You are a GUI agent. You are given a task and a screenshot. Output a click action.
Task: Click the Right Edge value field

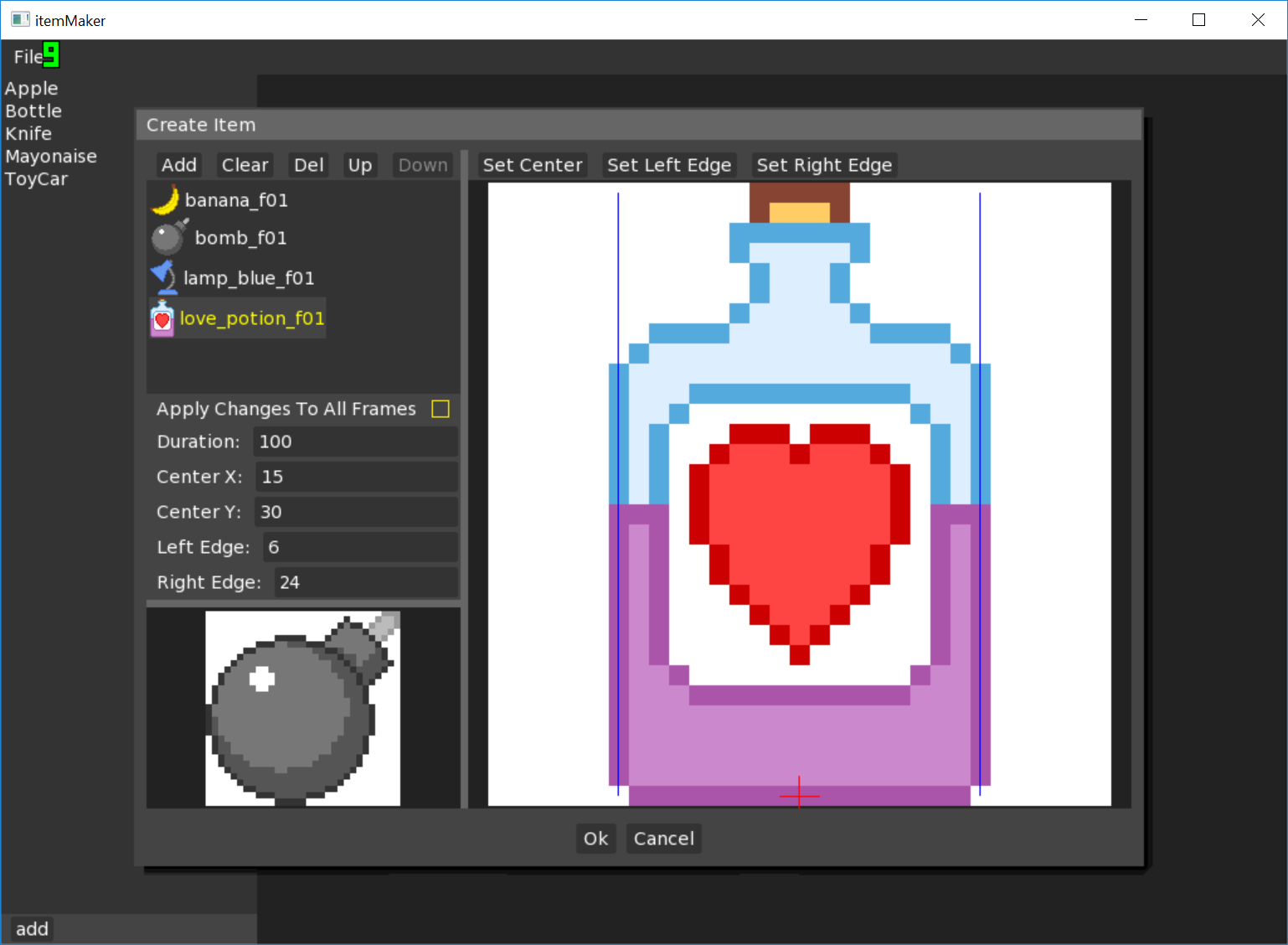coord(365,582)
